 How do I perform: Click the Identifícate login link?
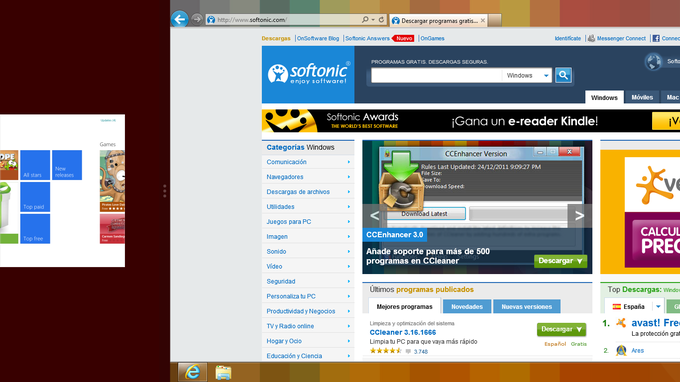(568, 39)
